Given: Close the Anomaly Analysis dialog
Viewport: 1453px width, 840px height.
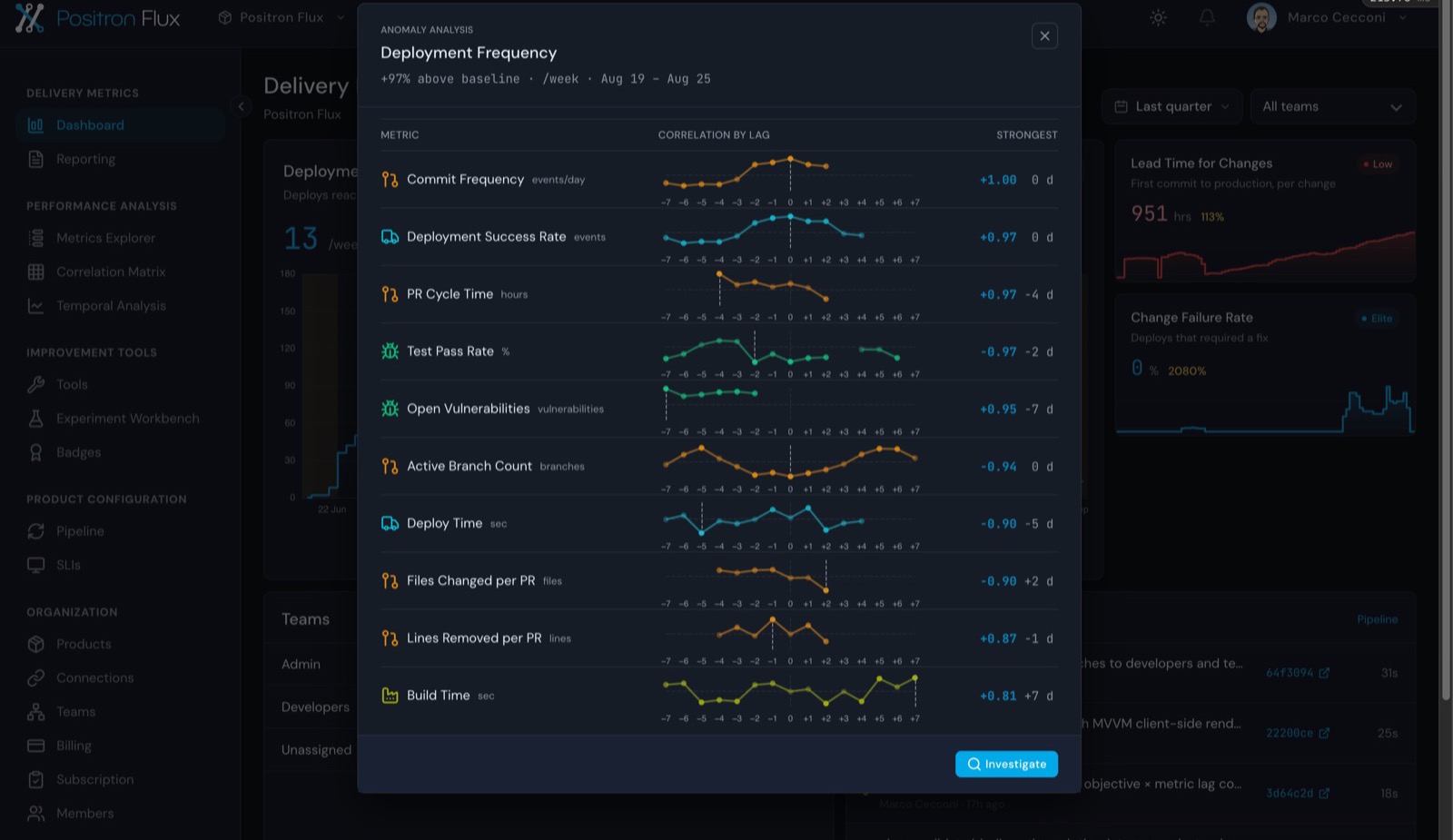Looking at the screenshot, I should (1044, 36).
